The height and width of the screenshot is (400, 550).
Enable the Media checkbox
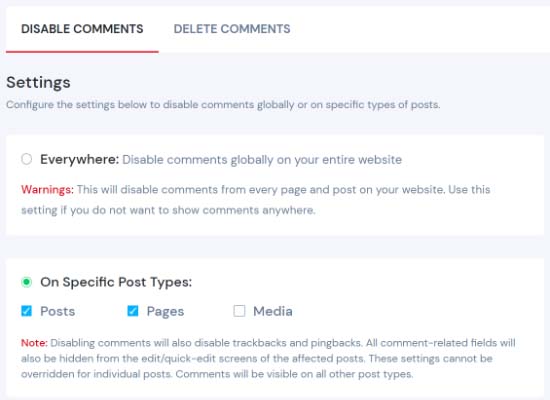coord(239,311)
